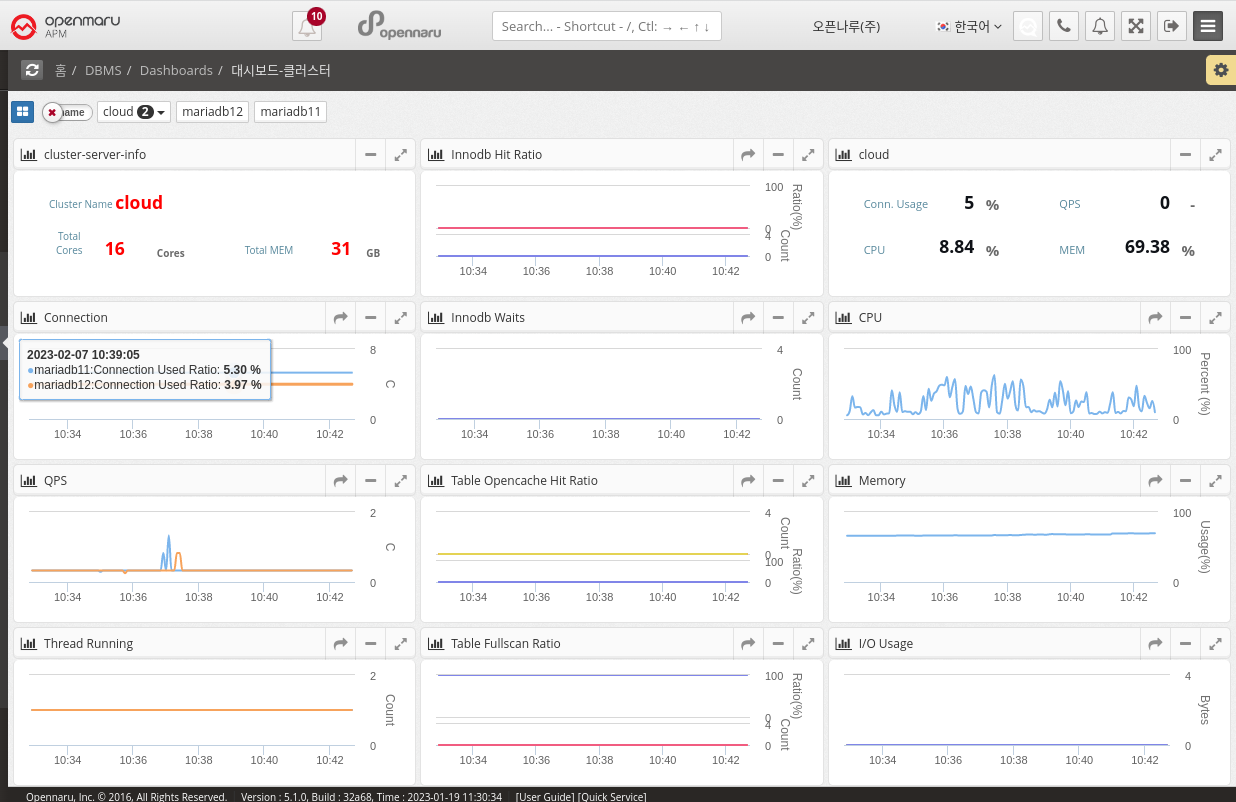
Task: Toggle the mariadb12 server filter
Action: coord(213,112)
